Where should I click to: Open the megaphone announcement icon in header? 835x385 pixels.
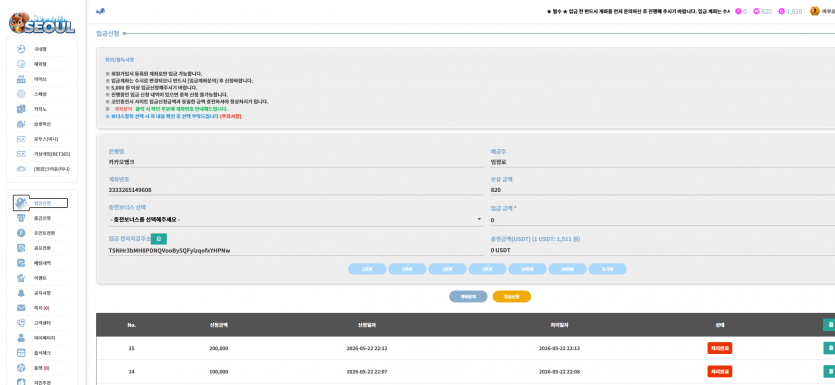[100, 11]
